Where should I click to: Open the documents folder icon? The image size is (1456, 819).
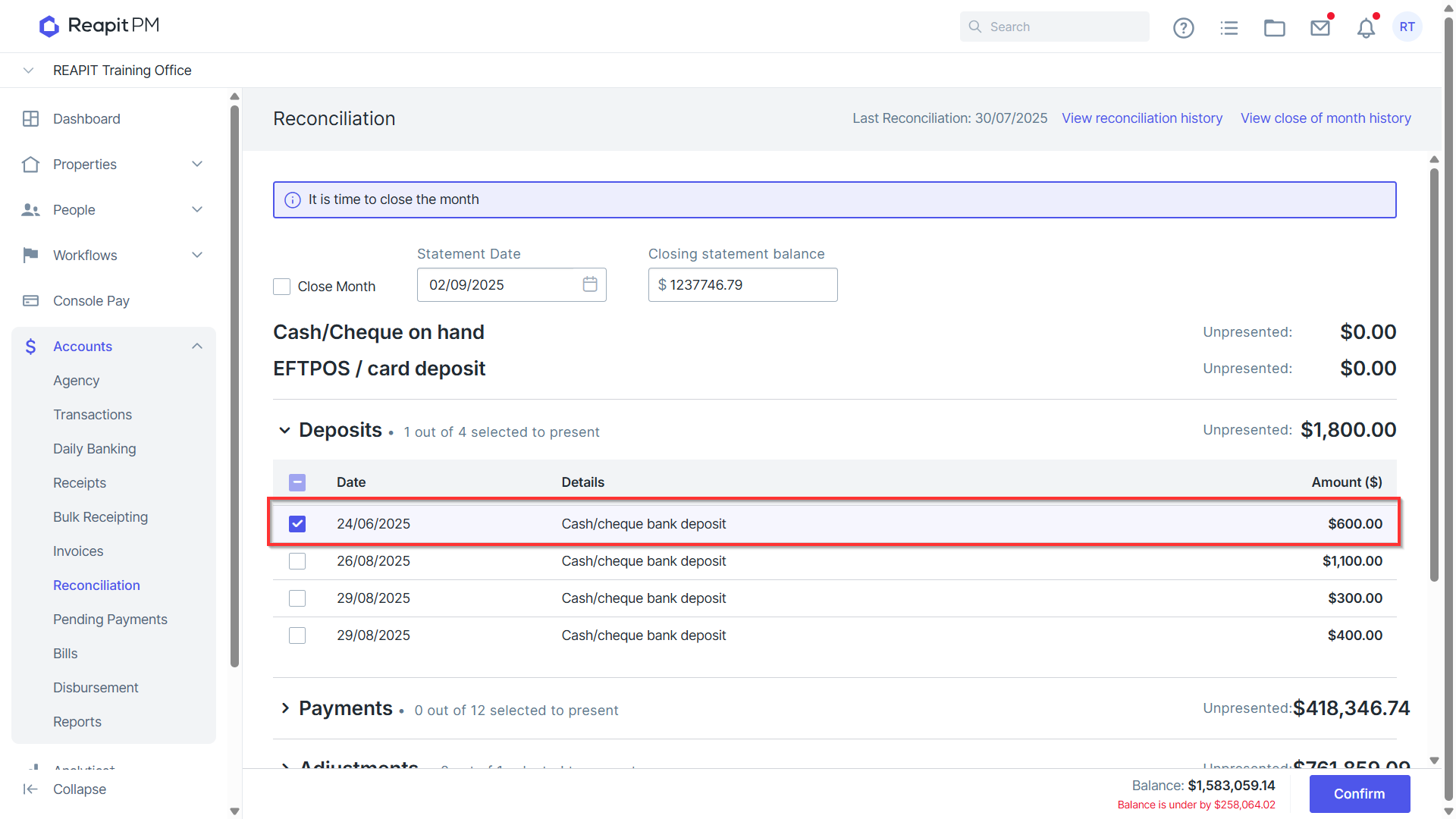(1274, 27)
